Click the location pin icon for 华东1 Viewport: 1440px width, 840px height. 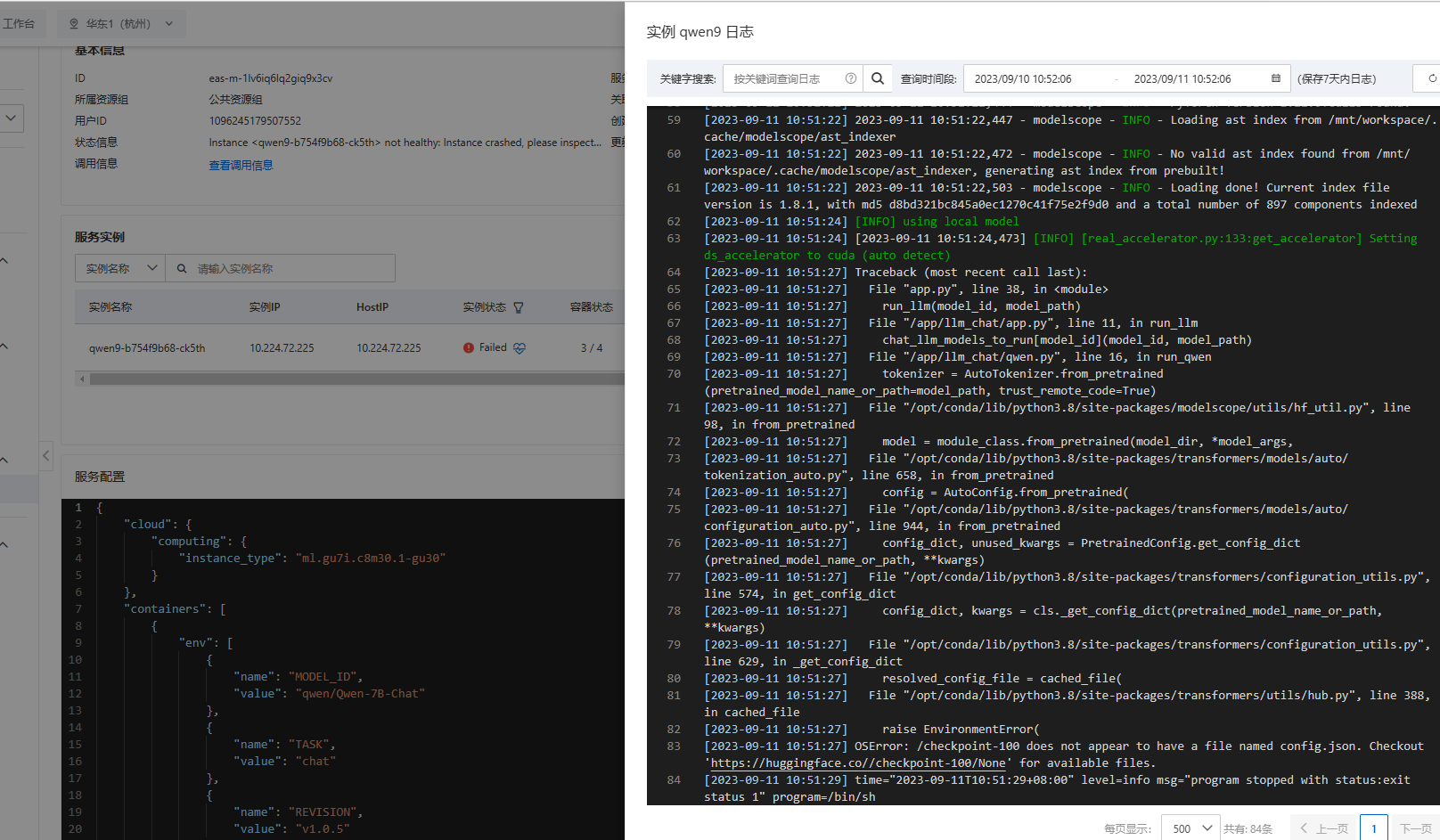coord(74,24)
